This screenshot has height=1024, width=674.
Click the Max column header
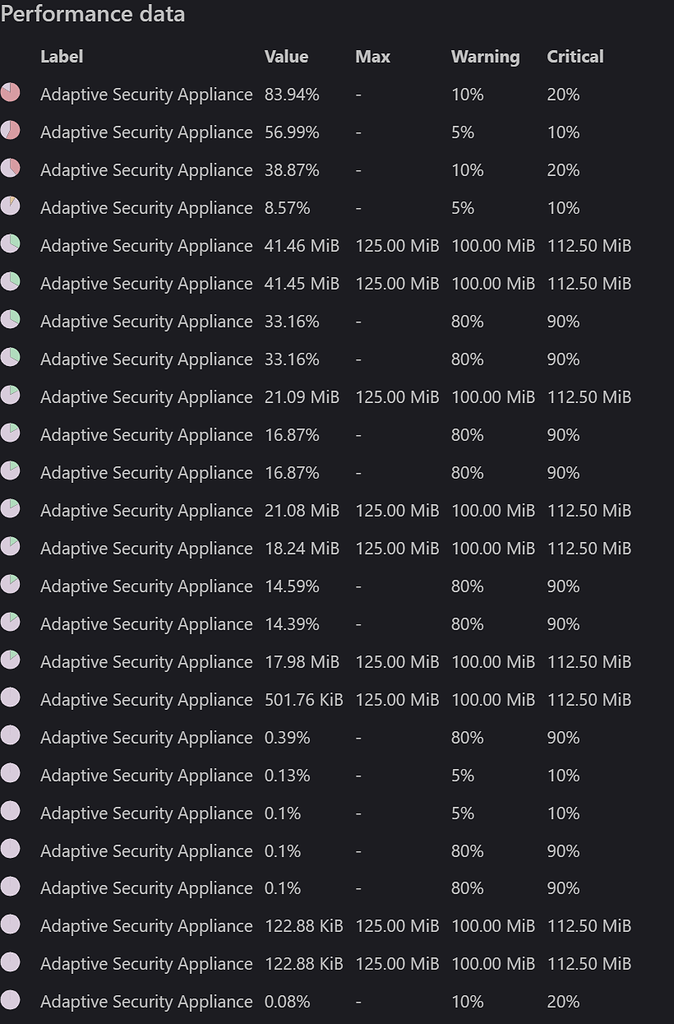pos(372,57)
